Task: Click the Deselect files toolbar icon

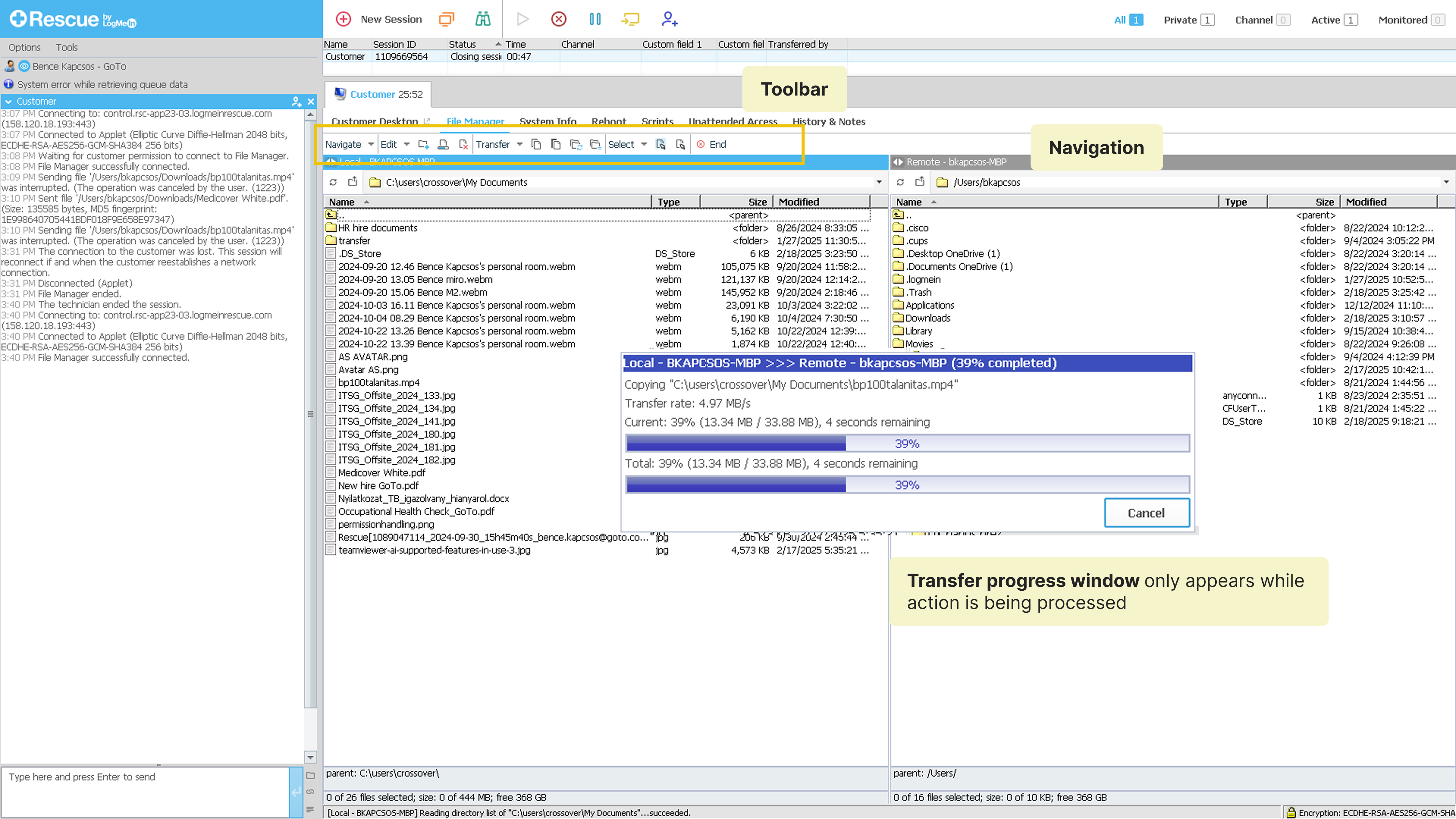Action: (x=680, y=145)
